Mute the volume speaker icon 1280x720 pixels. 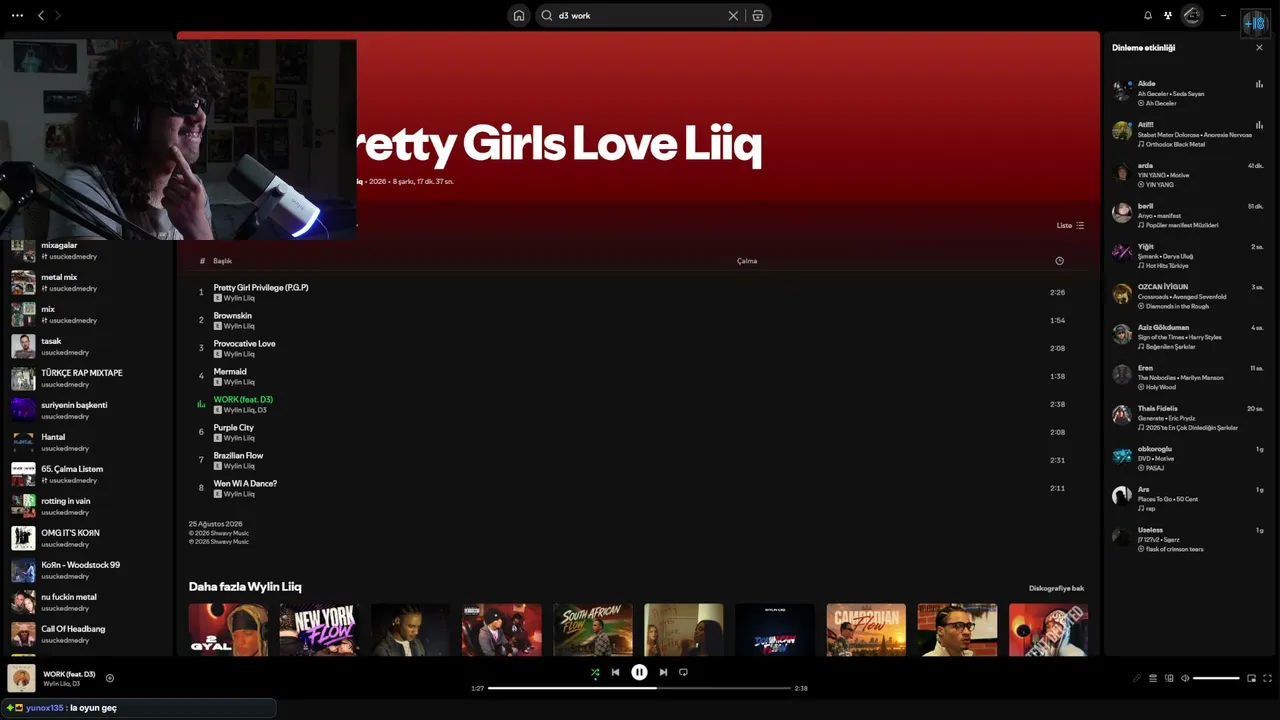point(1185,678)
